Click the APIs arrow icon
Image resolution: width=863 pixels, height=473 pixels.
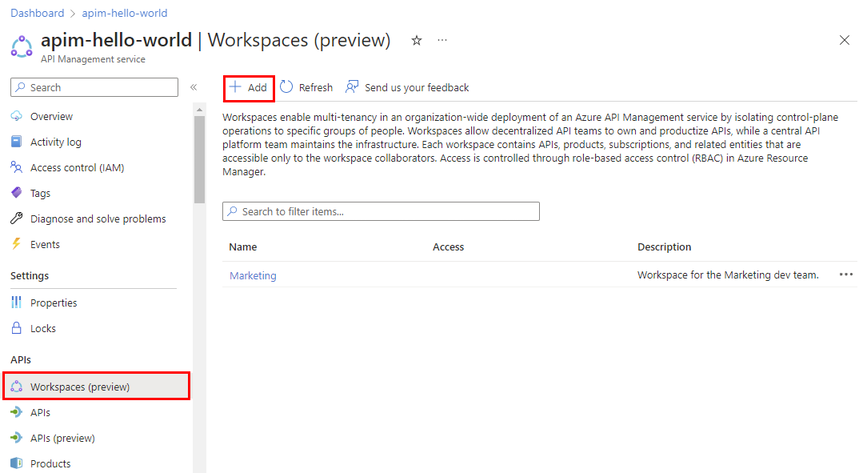pos(17,412)
